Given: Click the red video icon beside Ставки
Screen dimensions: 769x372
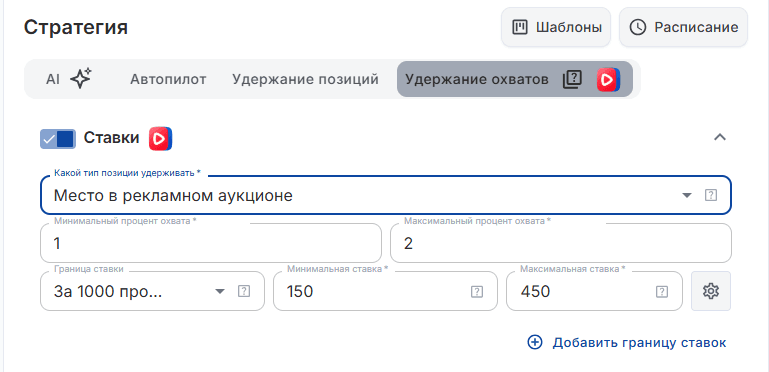Looking at the screenshot, I should point(161,139).
